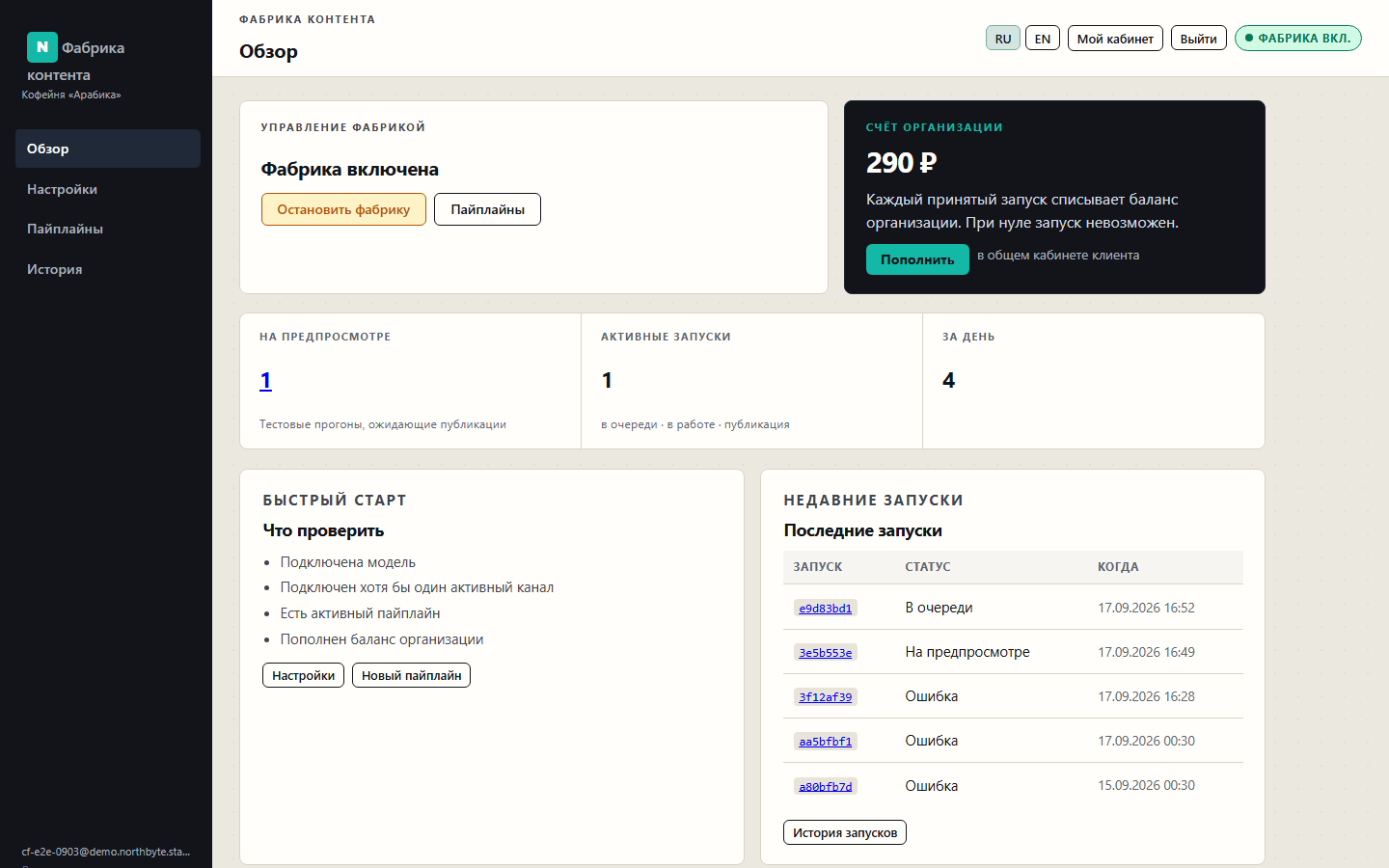Click the Пополнить balance button
This screenshot has height=868, width=1389.
click(917, 259)
